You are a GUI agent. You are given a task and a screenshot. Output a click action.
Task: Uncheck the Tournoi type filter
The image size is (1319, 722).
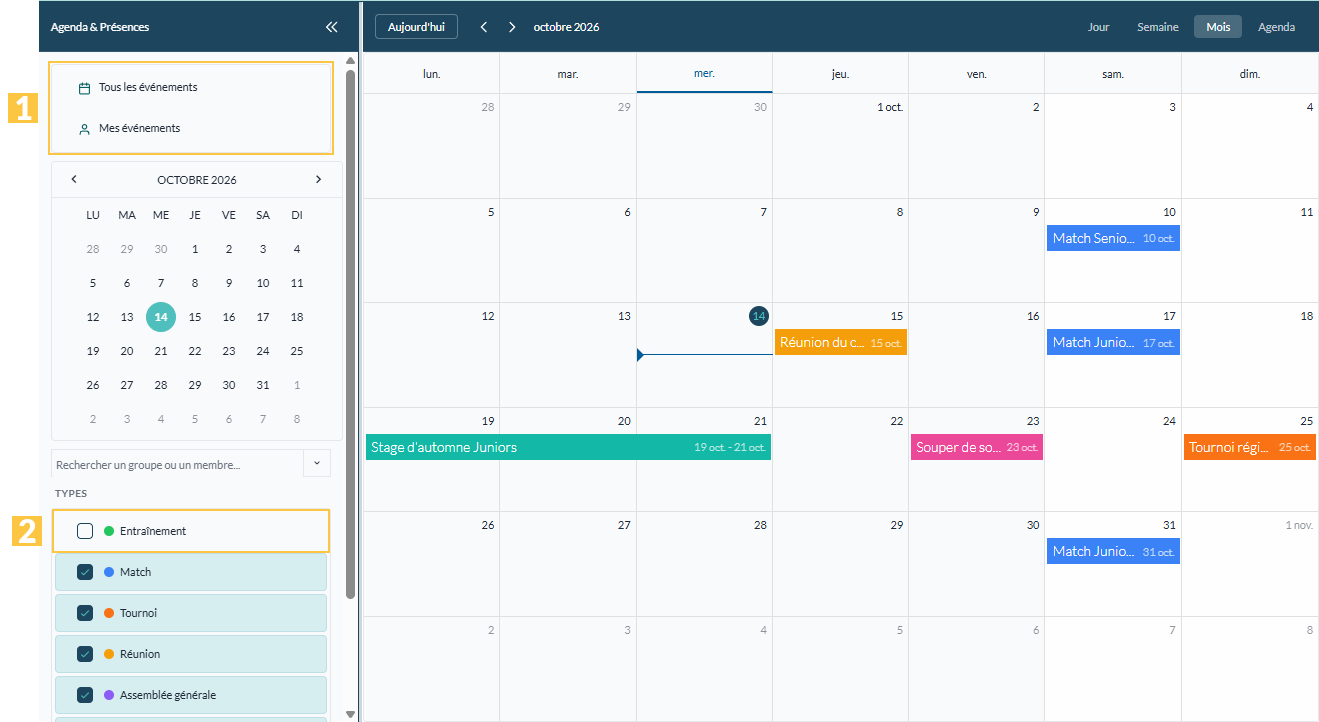(85, 613)
